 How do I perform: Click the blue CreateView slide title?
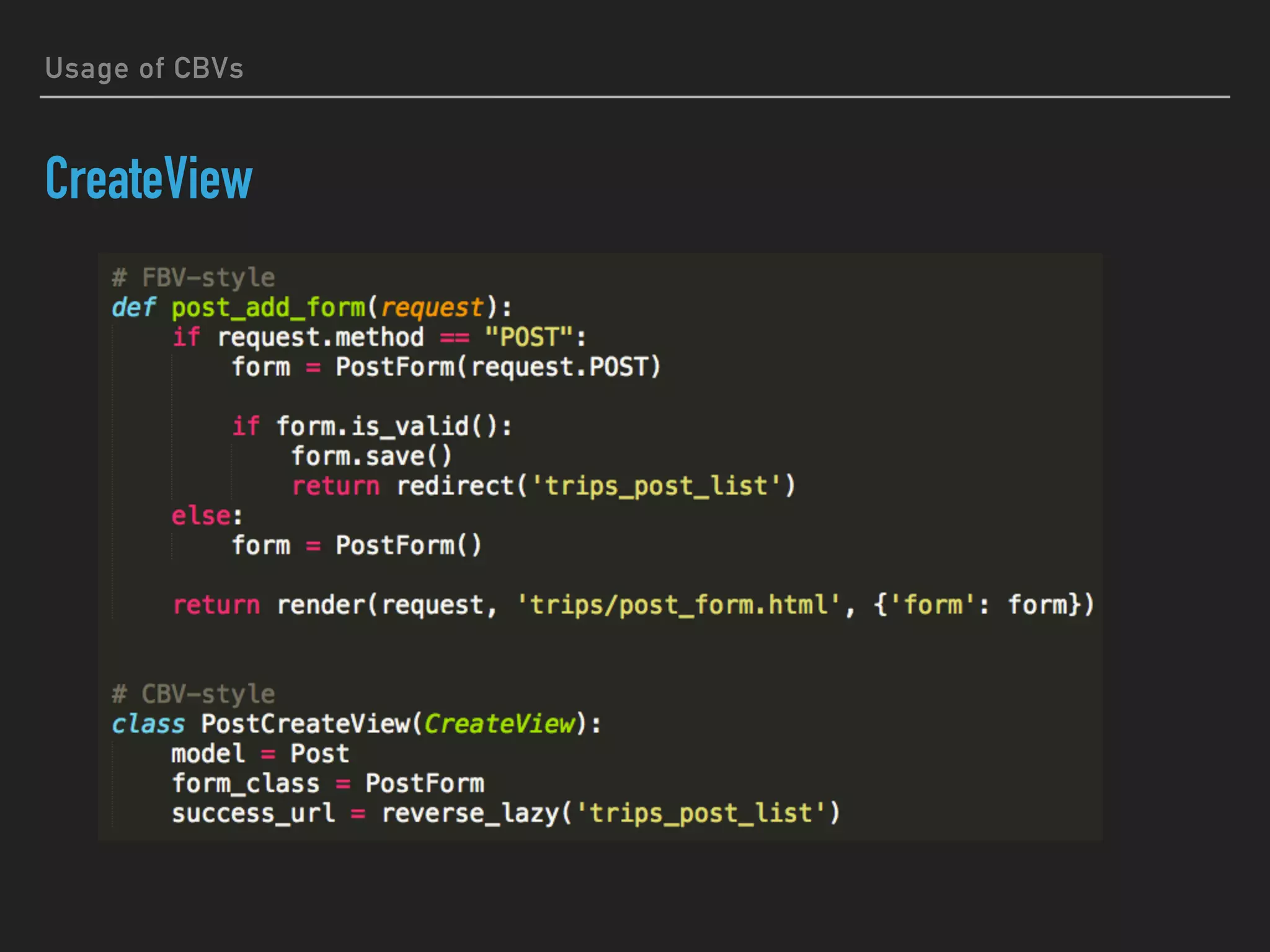(x=149, y=178)
